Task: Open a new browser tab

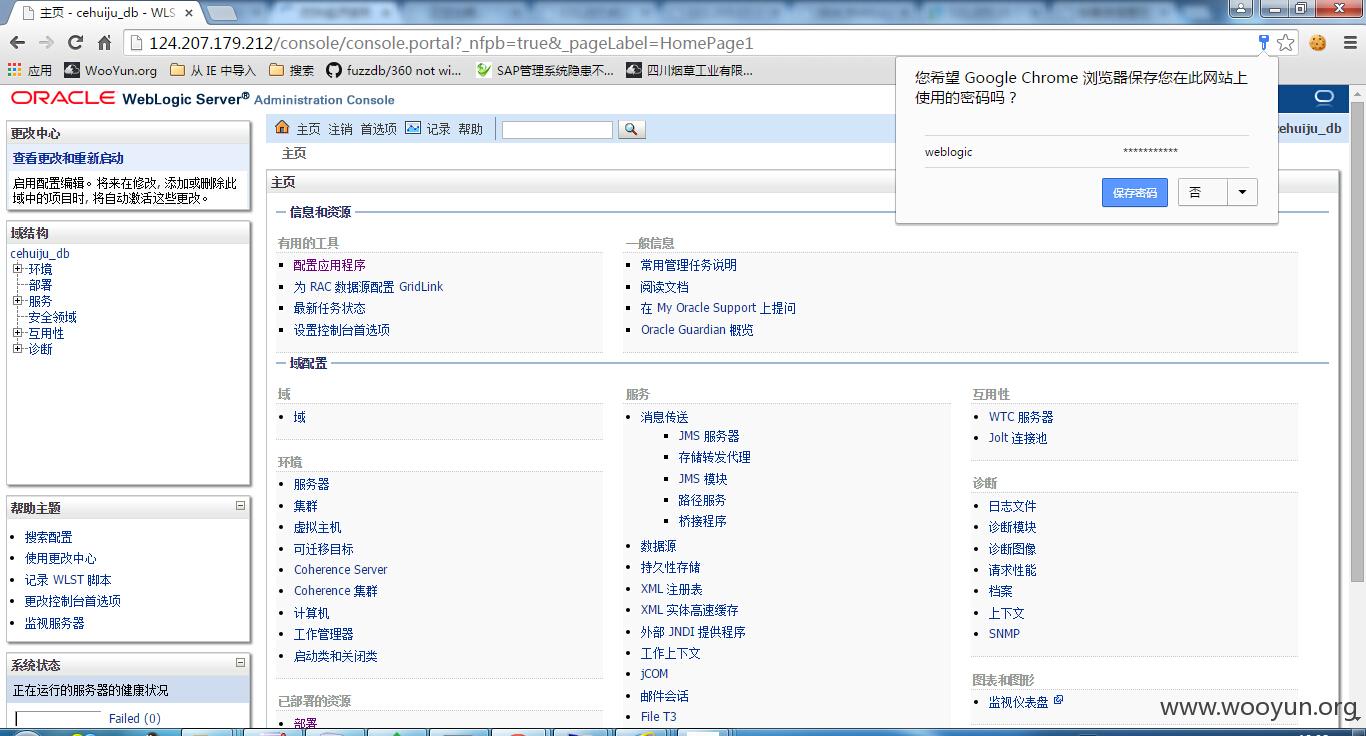Action: coord(222,13)
